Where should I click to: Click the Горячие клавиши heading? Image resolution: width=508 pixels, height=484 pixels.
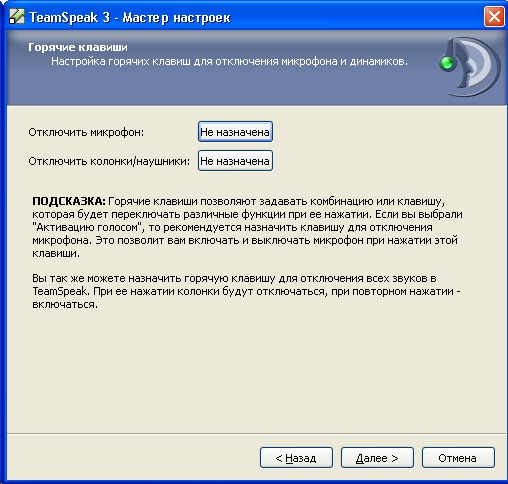pos(78,47)
